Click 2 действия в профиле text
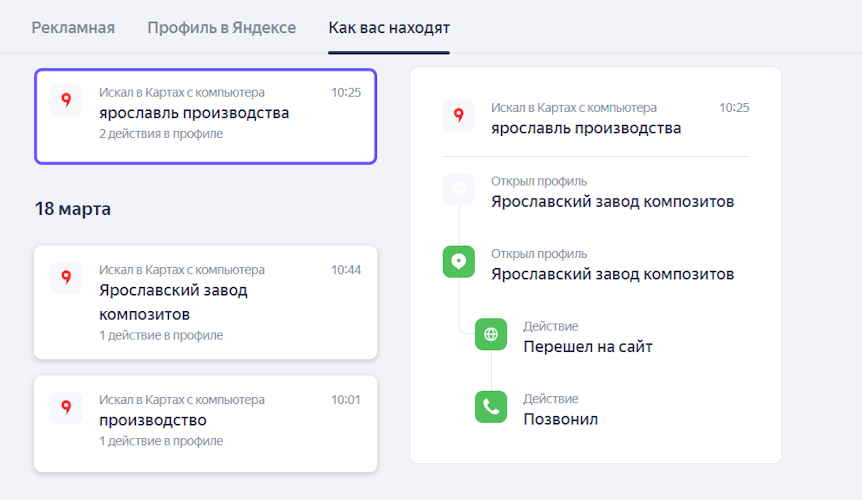The width and height of the screenshot is (862, 500). 161,133
